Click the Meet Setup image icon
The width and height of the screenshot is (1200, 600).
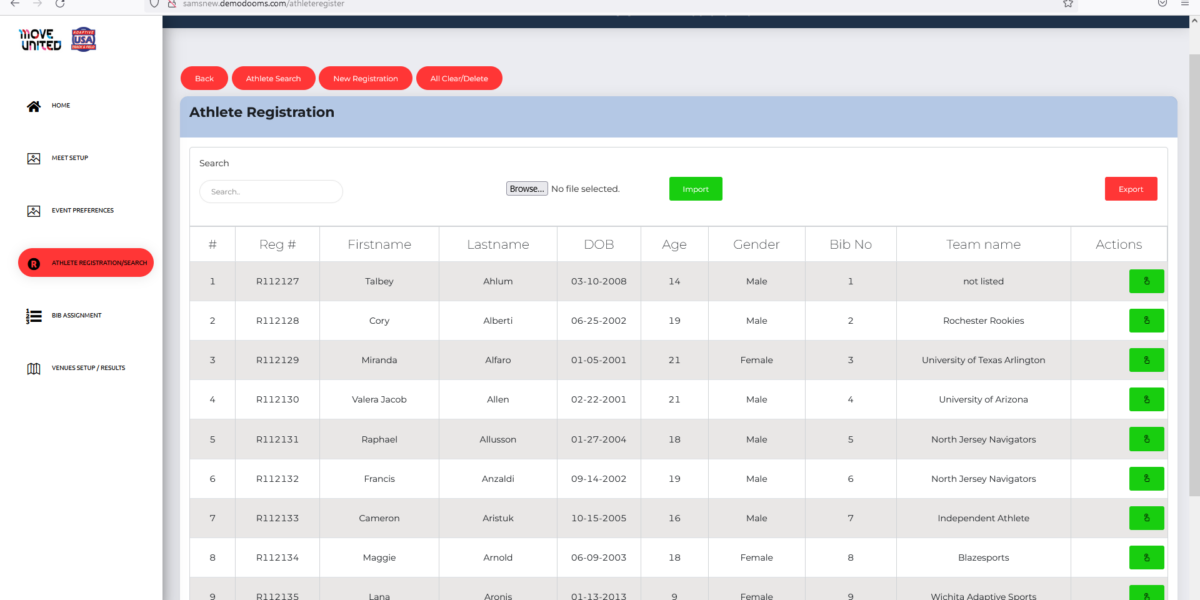[34, 158]
